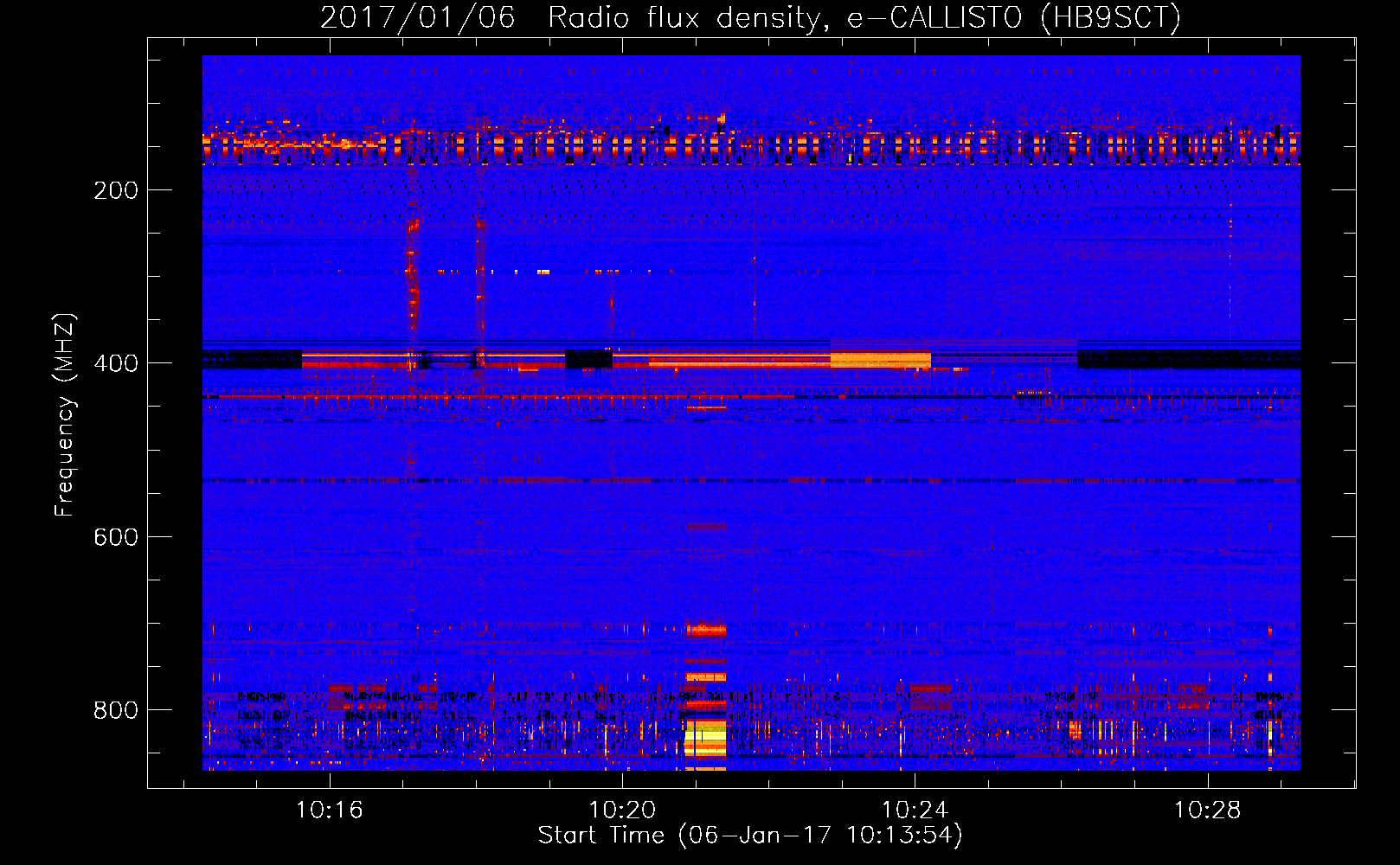This screenshot has height=865, width=1400.
Task: Click the 'Frequency (MHZ)' axis label
Action: [x=64, y=415]
